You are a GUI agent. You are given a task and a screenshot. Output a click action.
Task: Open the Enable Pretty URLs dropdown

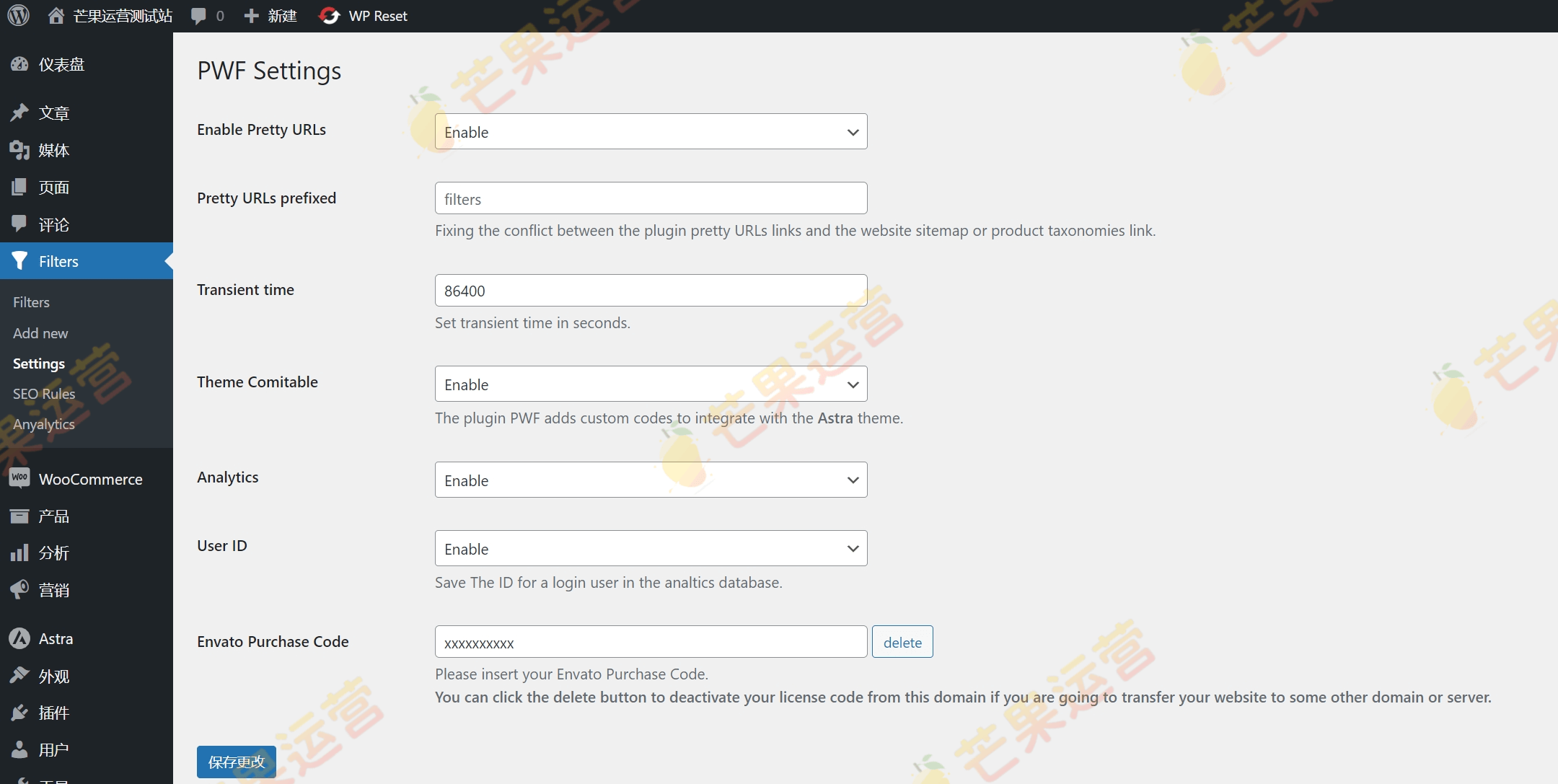650,131
